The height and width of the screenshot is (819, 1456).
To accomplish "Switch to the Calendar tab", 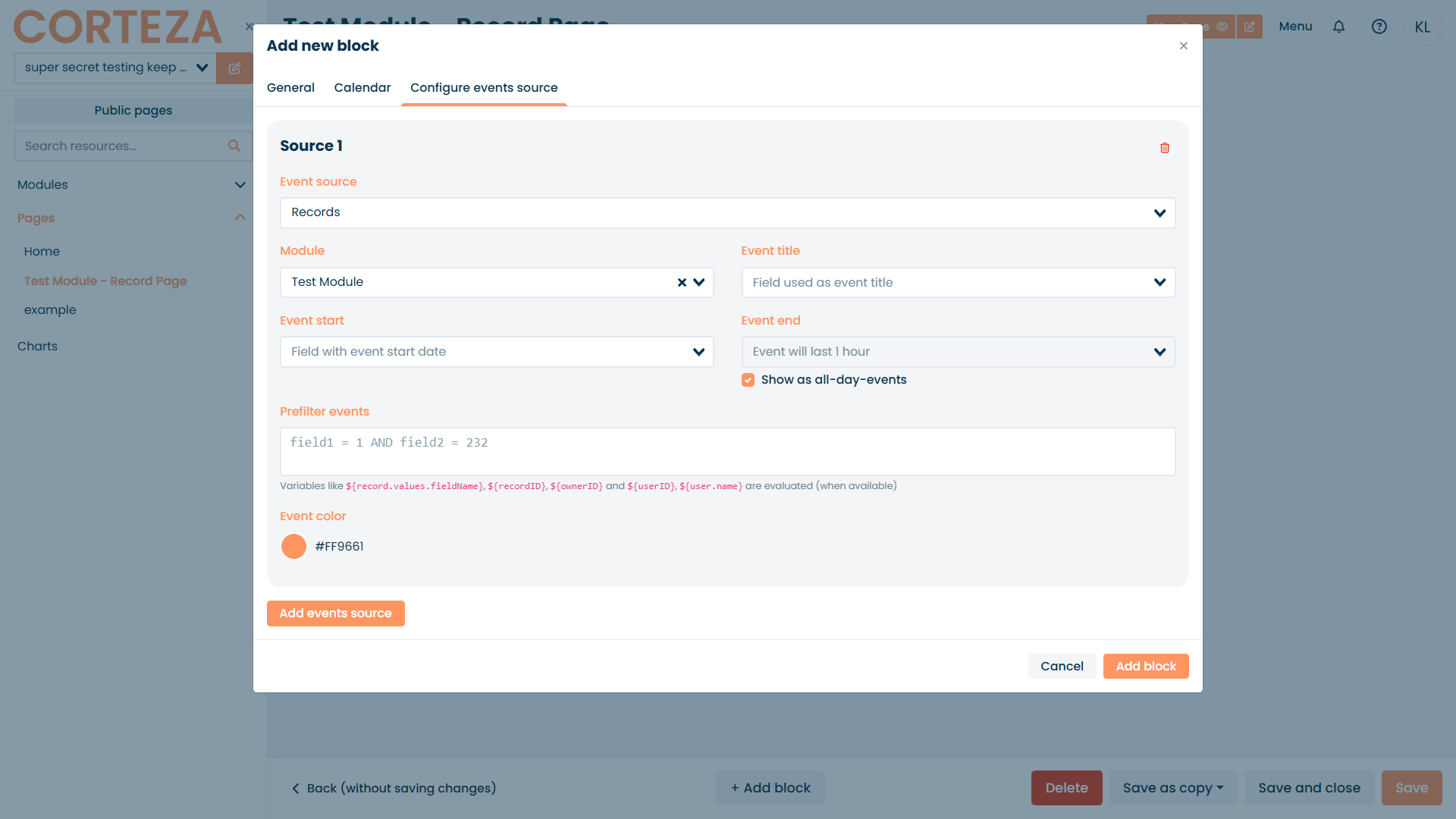I will click(x=362, y=88).
